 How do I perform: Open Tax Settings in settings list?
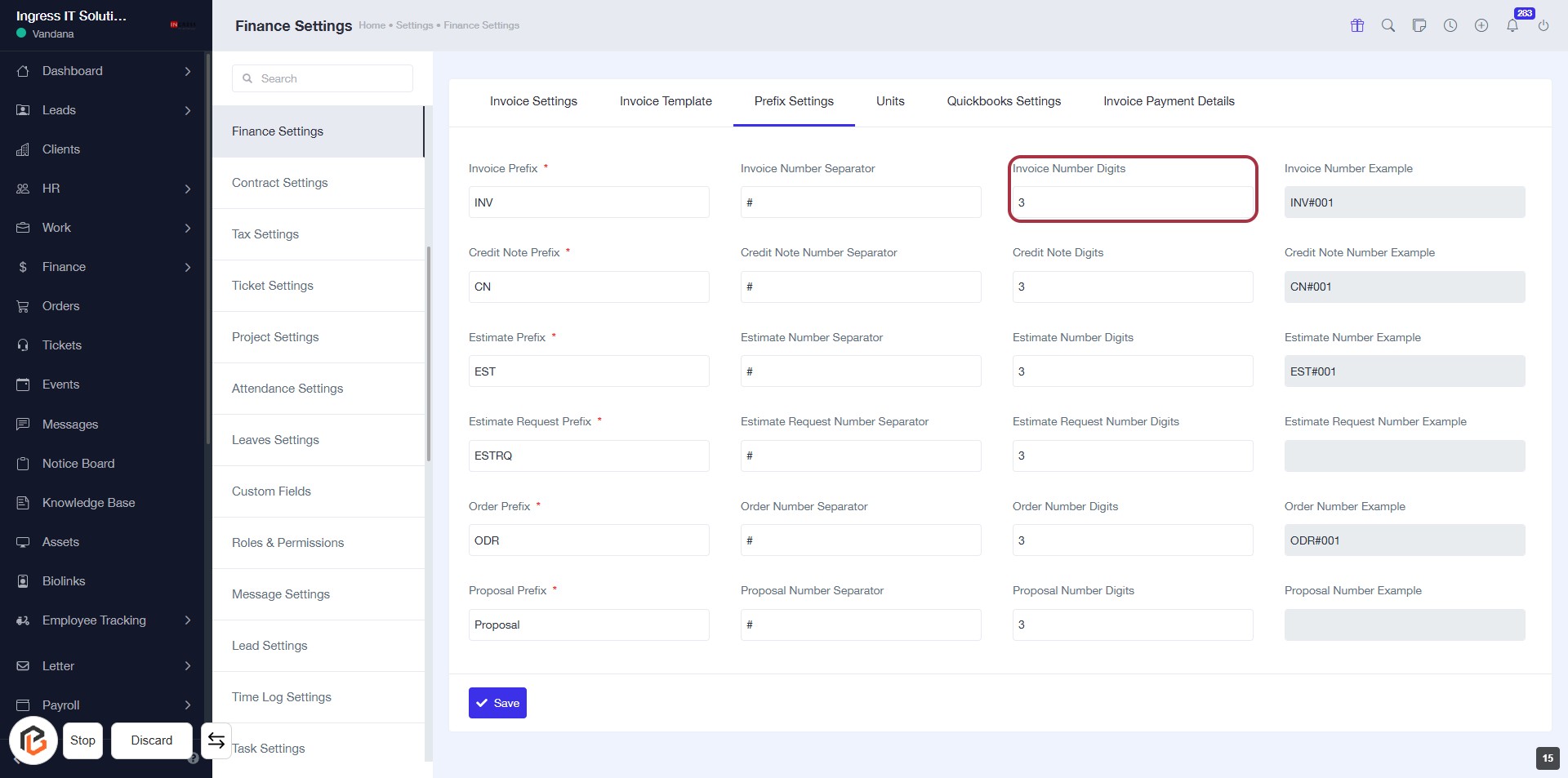tap(265, 234)
